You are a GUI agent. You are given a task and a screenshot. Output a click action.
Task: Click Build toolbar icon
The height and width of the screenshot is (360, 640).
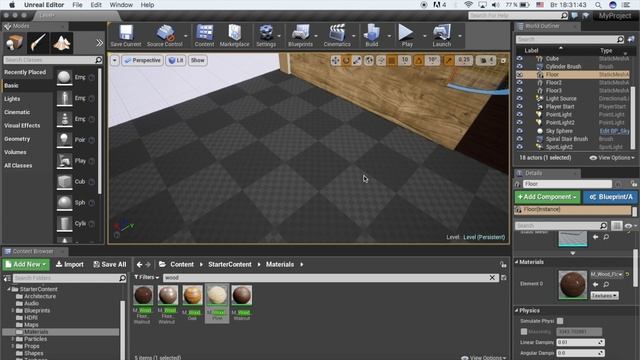pos(372,36)
